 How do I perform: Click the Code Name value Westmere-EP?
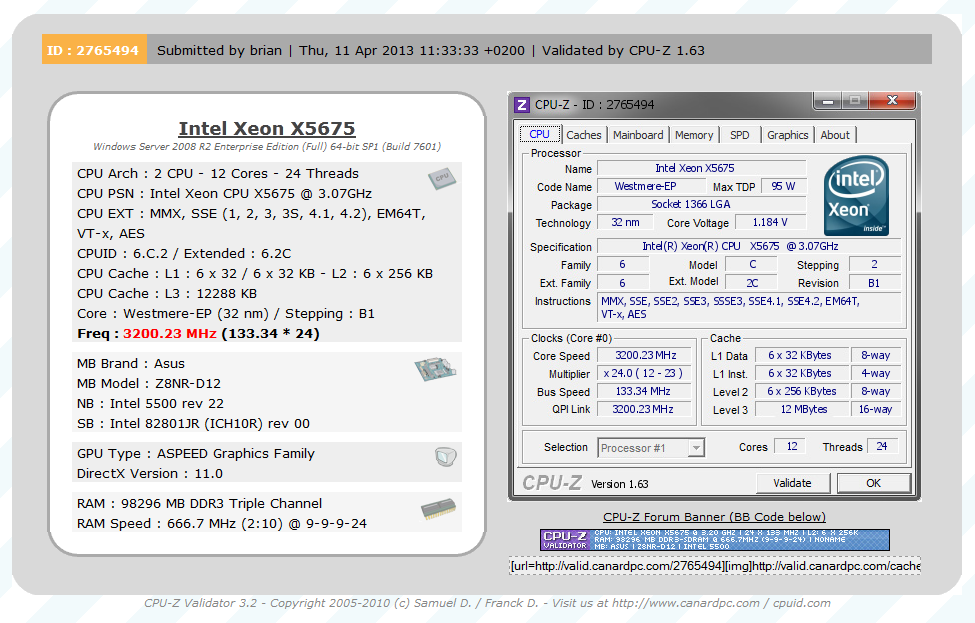(651, 186)
